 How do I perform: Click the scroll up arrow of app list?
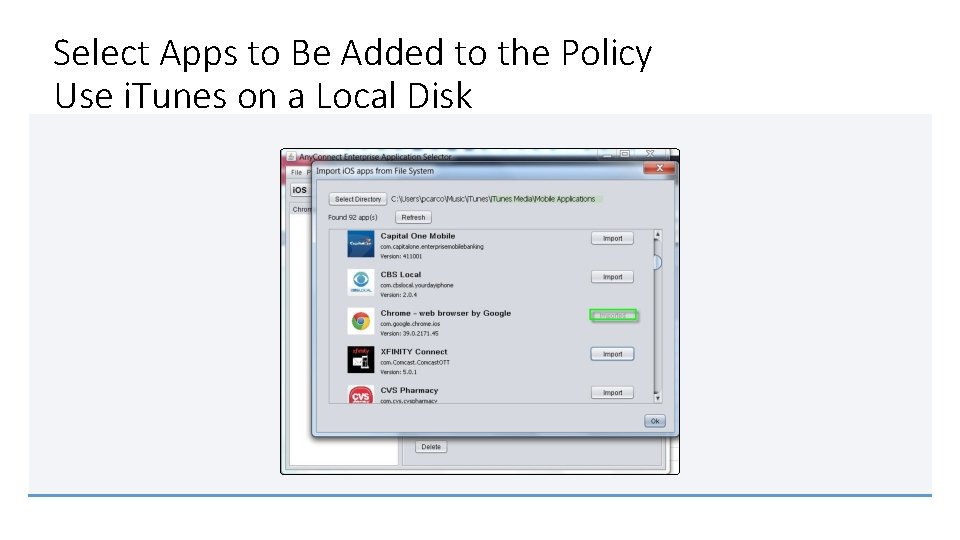[658, 235]
